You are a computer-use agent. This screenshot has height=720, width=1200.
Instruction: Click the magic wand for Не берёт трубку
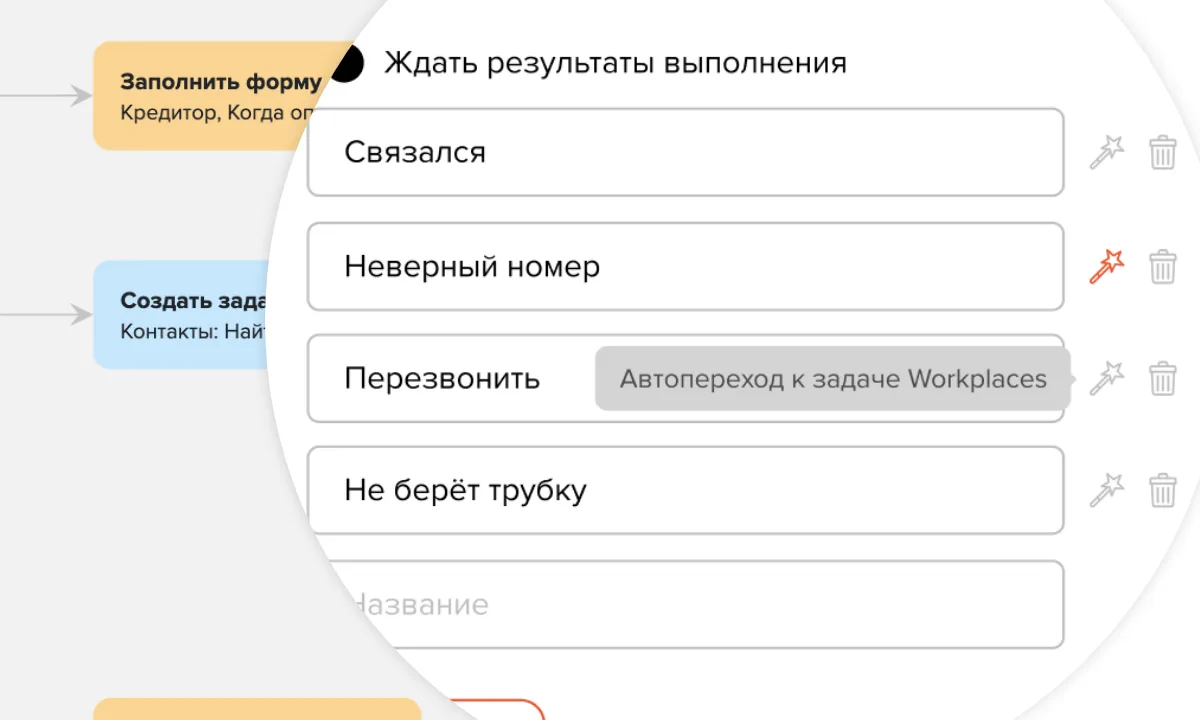[x=1107, y=491]
